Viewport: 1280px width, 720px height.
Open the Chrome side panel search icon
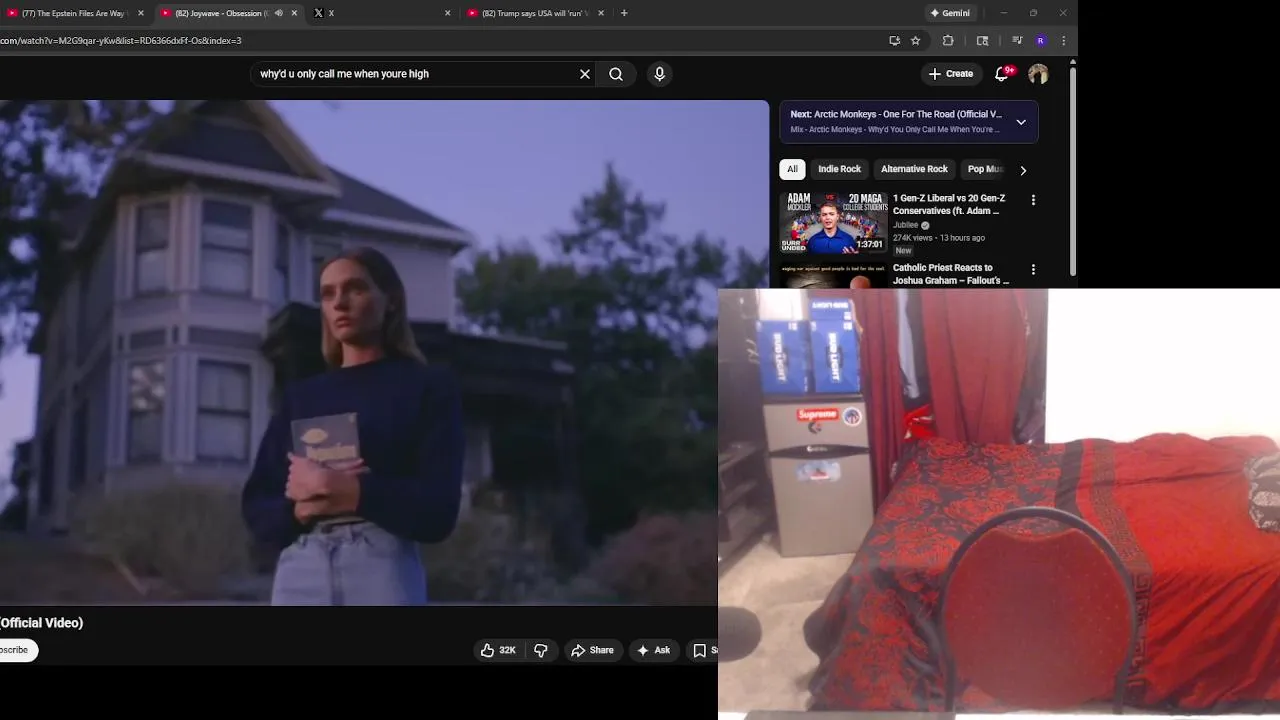982,41
